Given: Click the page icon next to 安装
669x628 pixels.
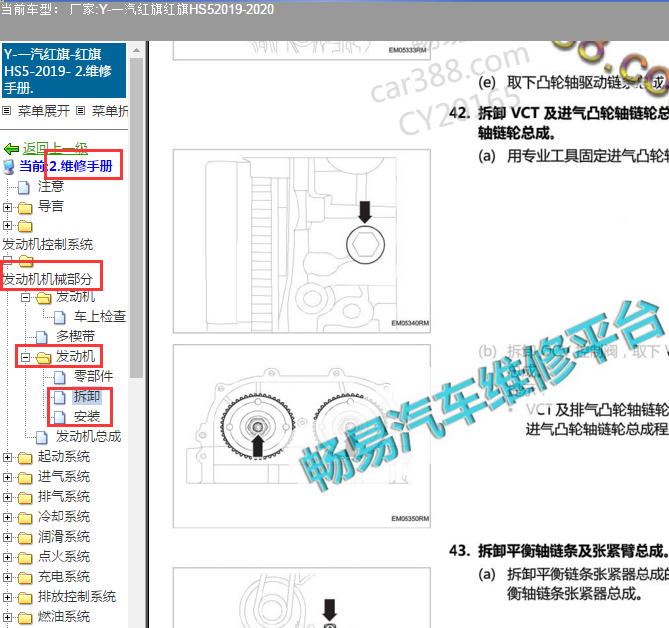Looking at the screenshot, I should click(60, 417).
